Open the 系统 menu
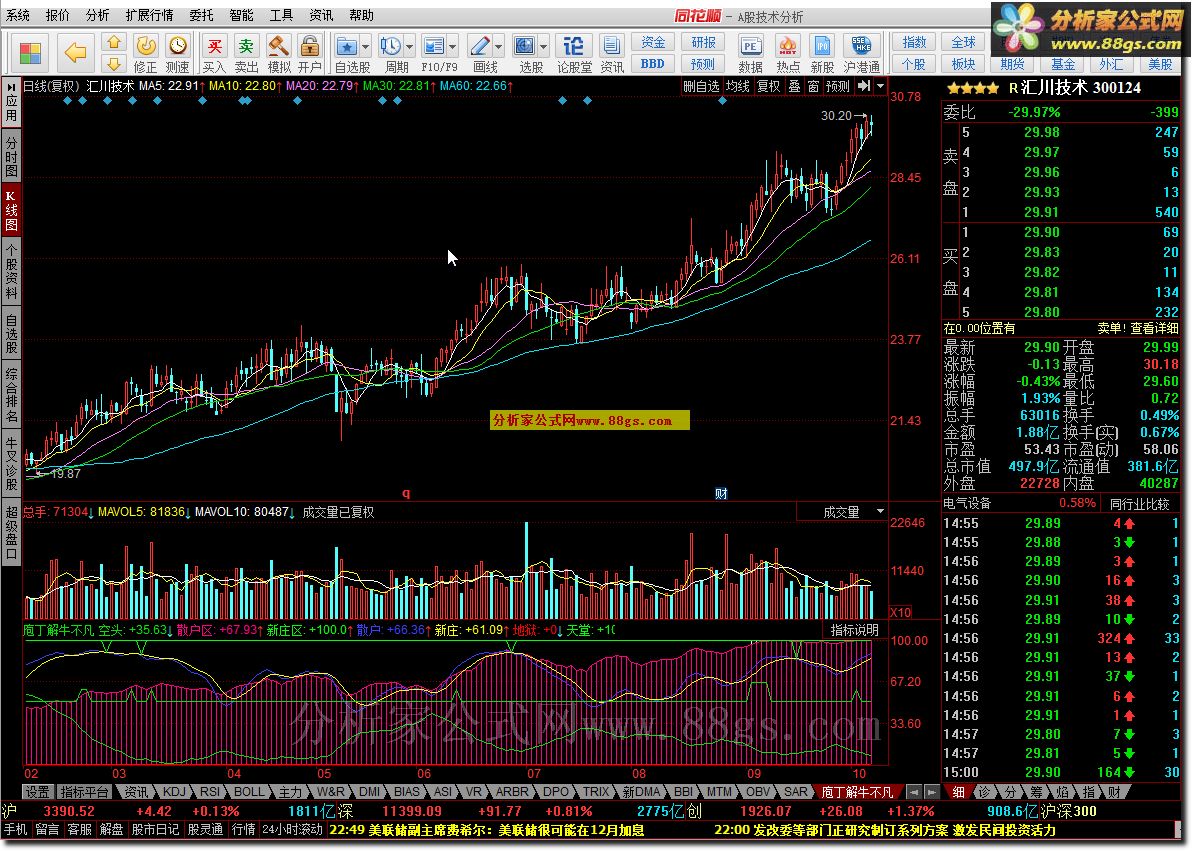Viewport: 1193px width, 851px height. coord(17,15)
